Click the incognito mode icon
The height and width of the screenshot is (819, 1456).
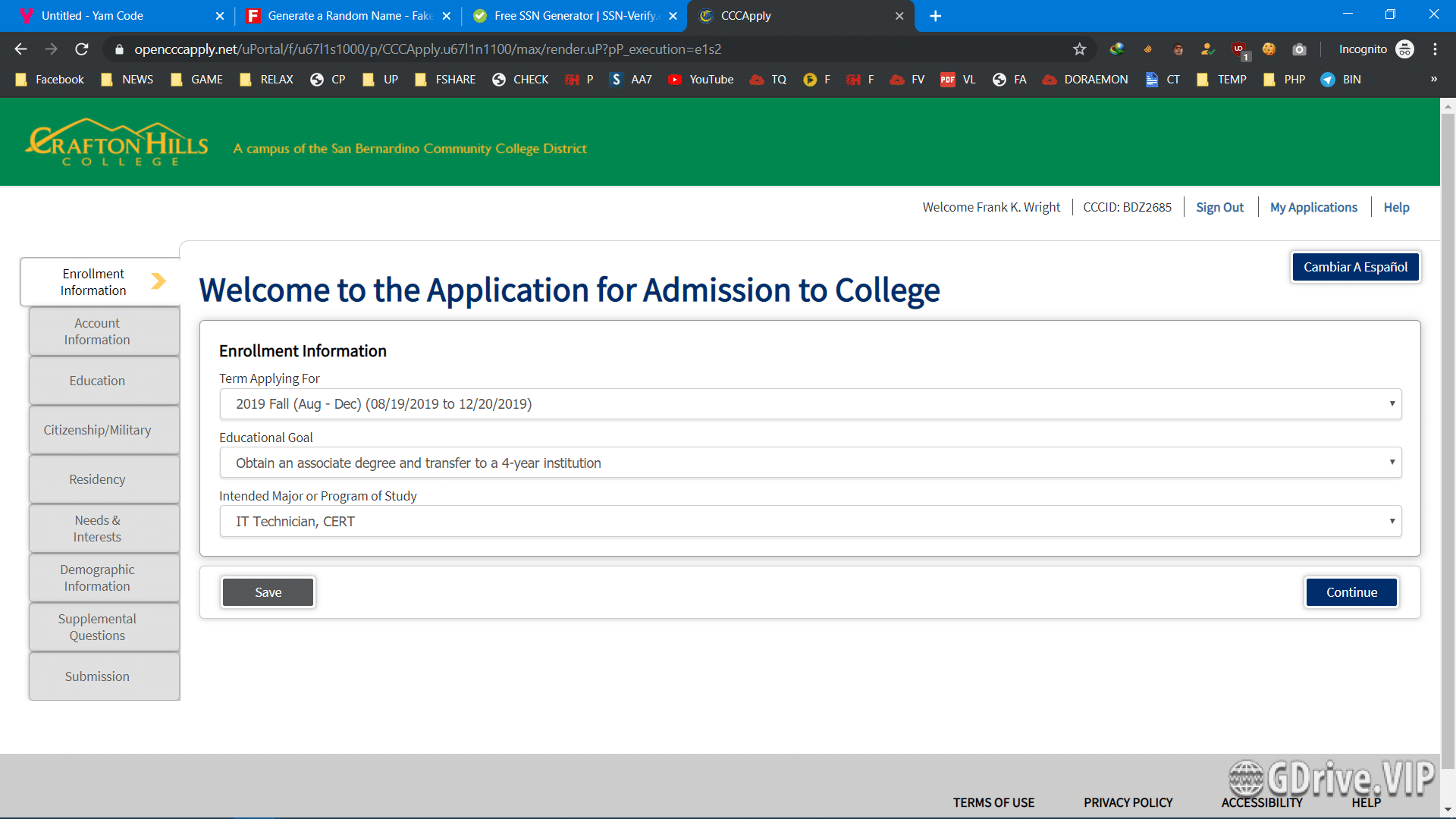pos(1406,49)
